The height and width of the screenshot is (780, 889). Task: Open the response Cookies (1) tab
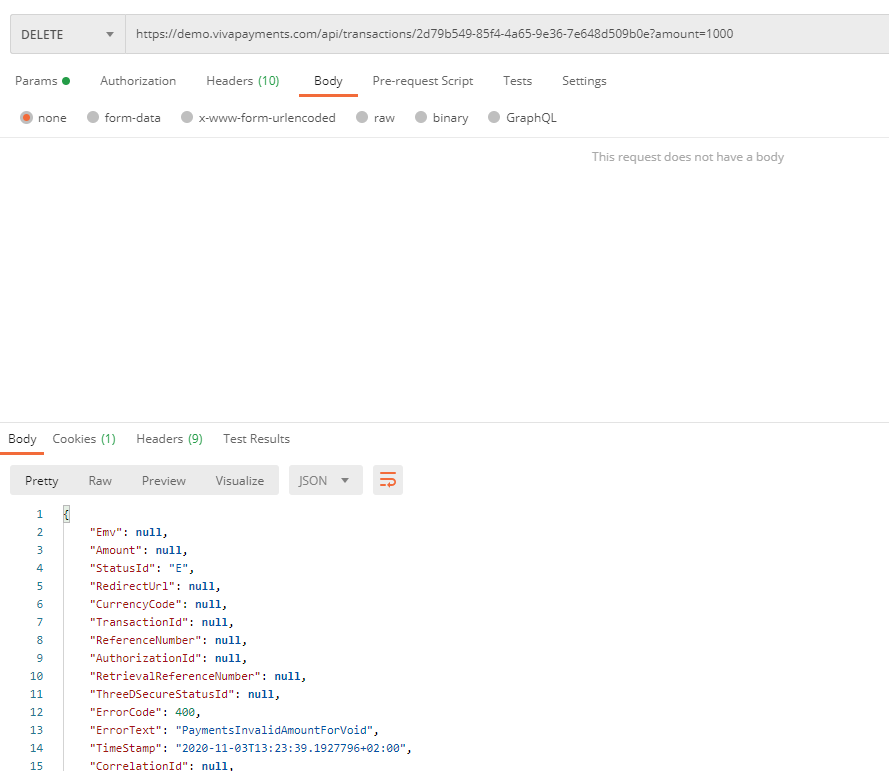[x=84, y=439]
